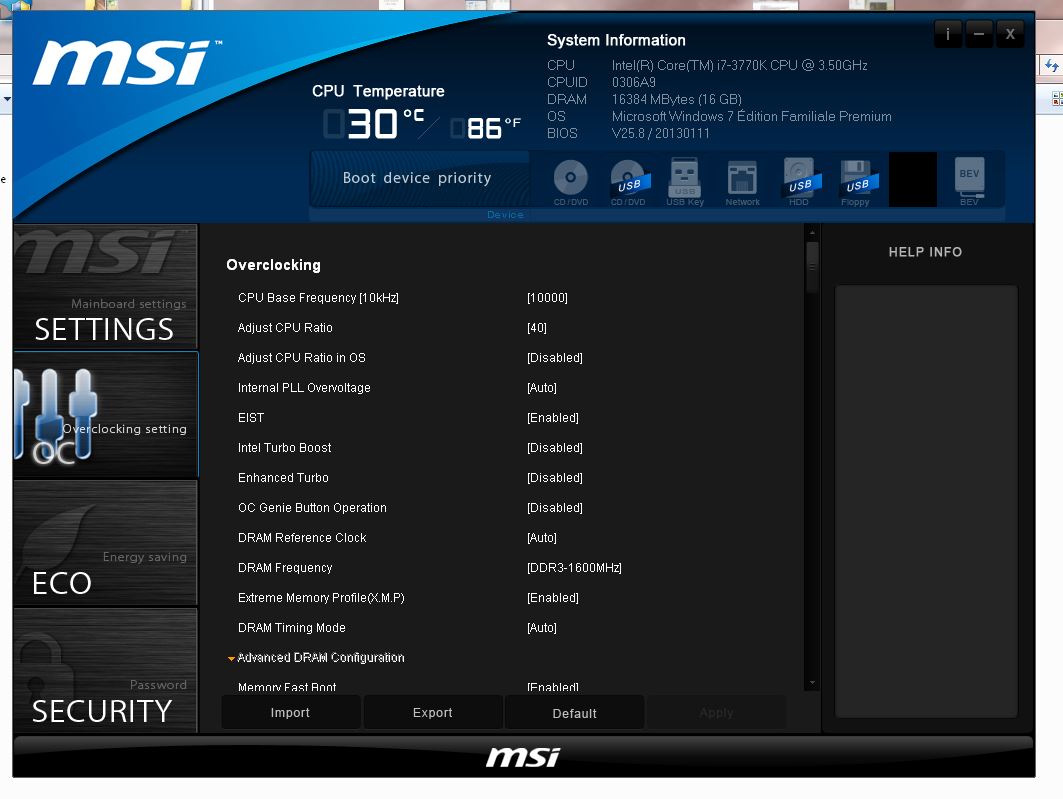Click the greyed-out Apply button
Screen dimensions: 1063x799
716,712
